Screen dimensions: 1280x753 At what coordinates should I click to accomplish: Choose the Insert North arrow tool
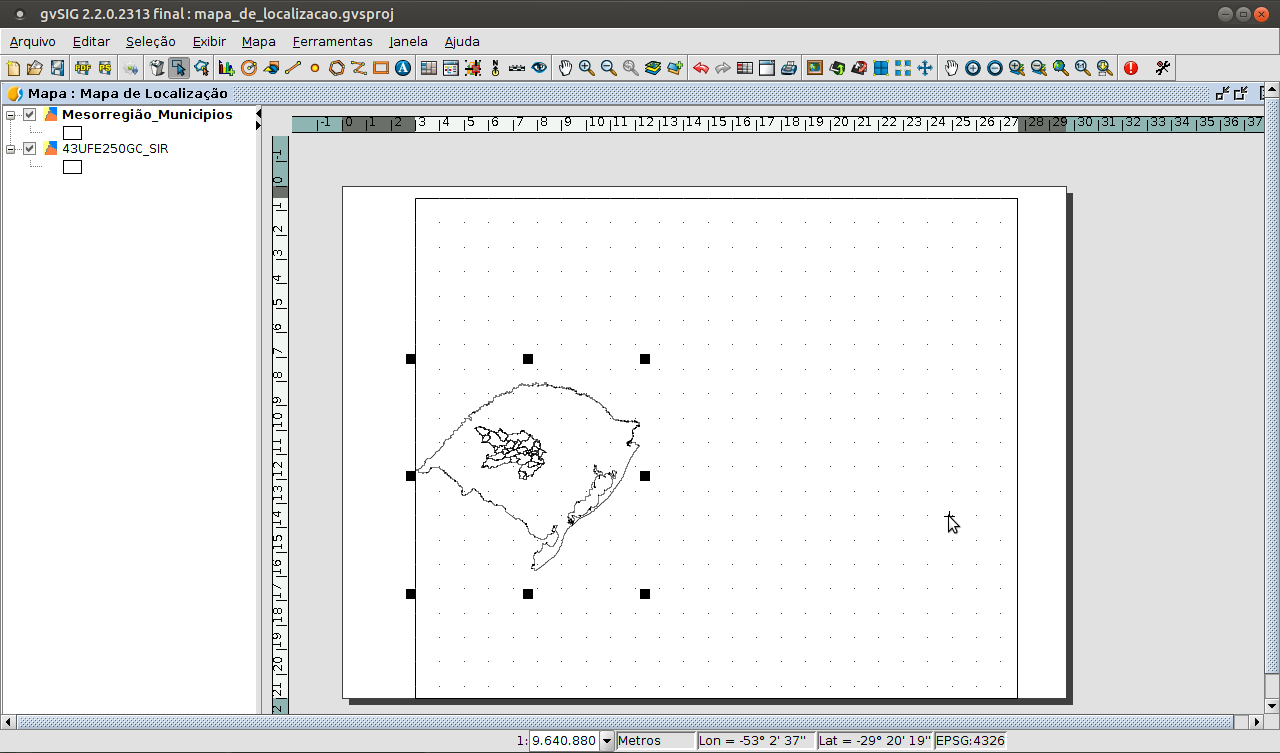pyautogui.click(x=495, y=68)
